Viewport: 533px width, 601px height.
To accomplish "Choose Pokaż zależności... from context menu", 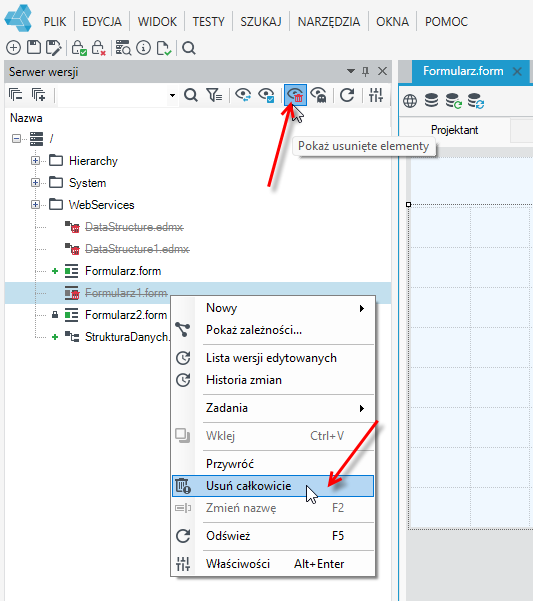I will tap(273, 330).
